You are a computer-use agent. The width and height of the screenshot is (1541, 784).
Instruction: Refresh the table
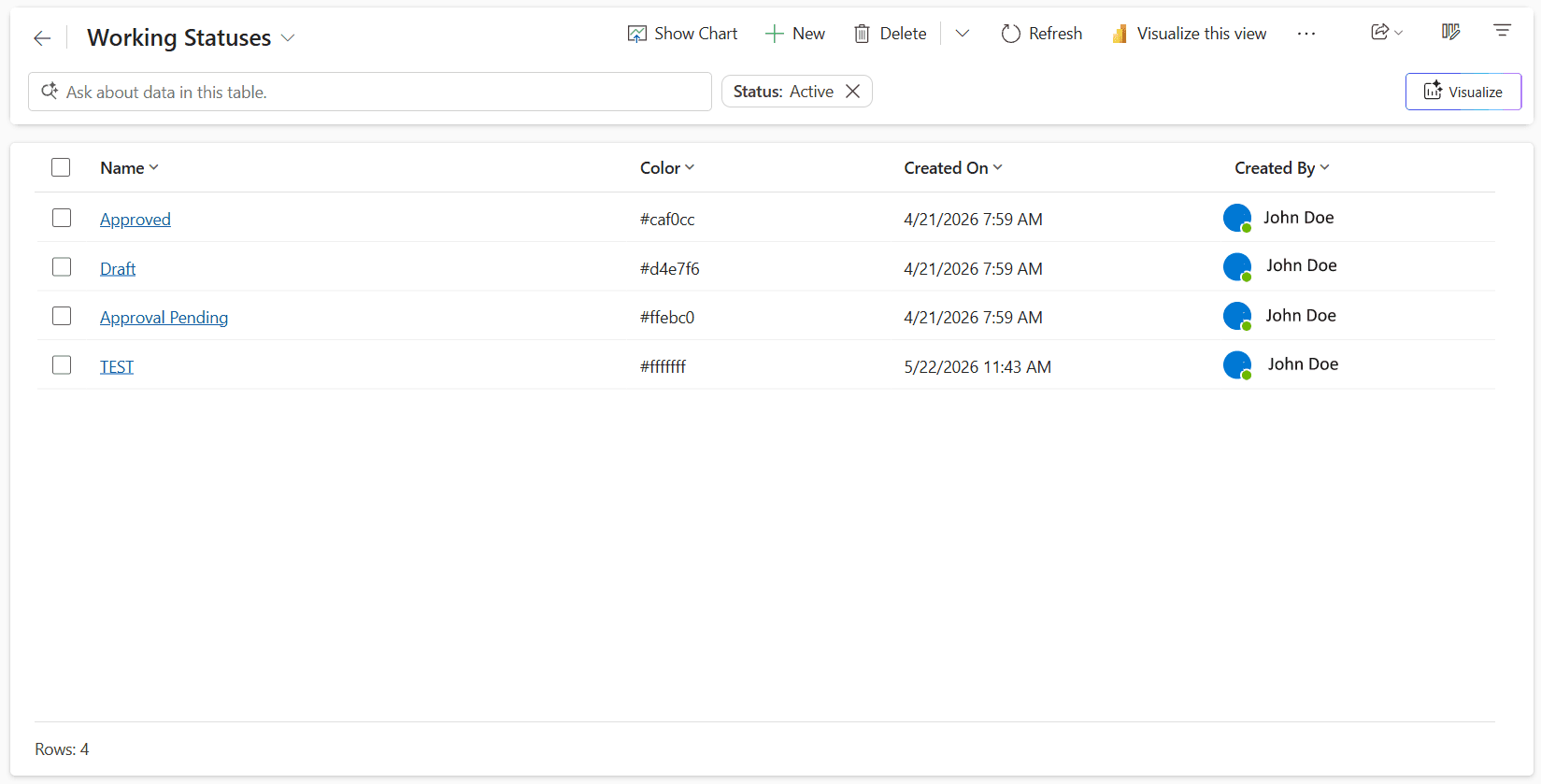click(x=1042, y=34)
